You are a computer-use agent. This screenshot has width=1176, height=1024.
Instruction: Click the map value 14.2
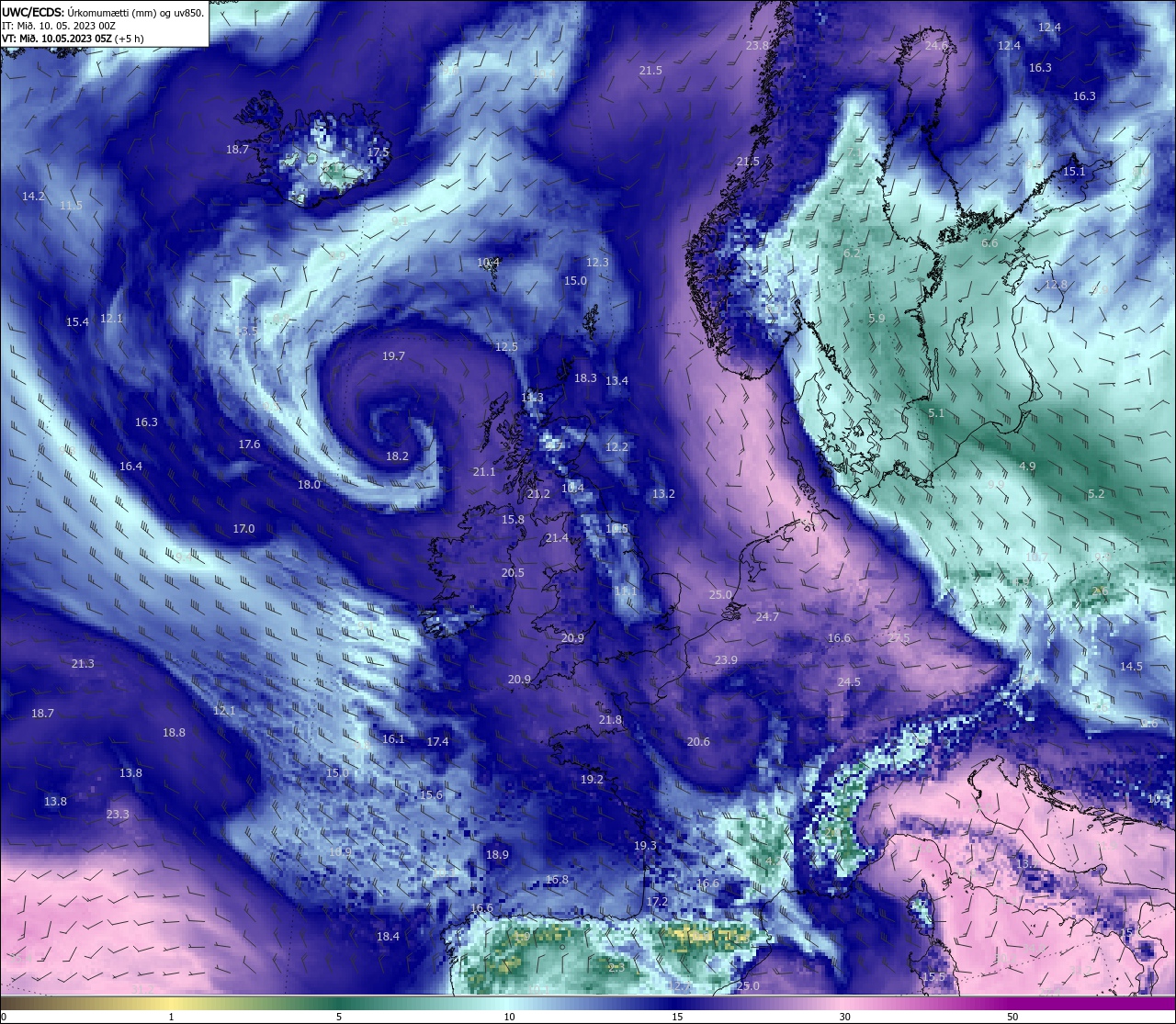coord(33,197)
